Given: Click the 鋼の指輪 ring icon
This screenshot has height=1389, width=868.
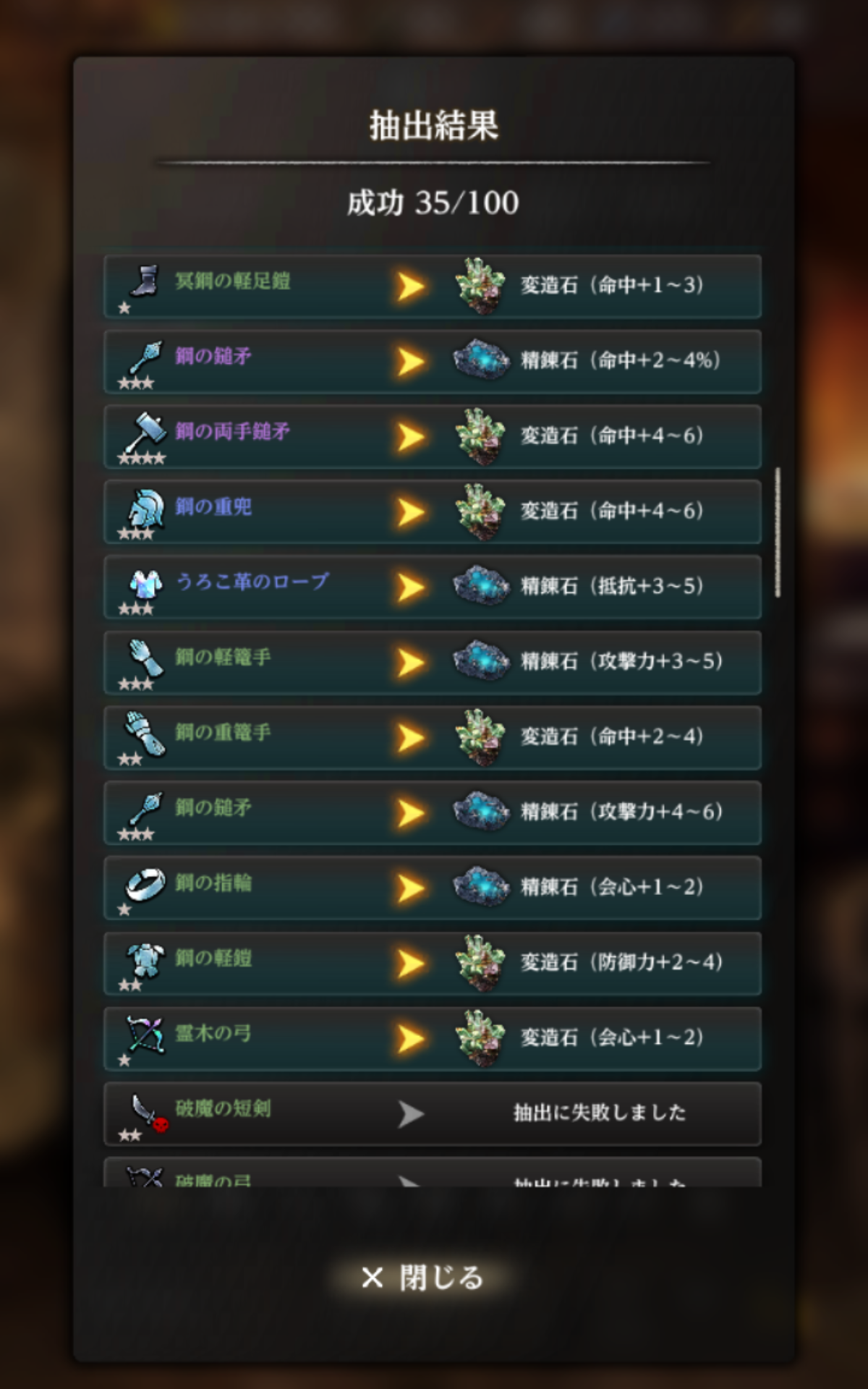Looking at the screenshot, I should (x=145, y=884).
